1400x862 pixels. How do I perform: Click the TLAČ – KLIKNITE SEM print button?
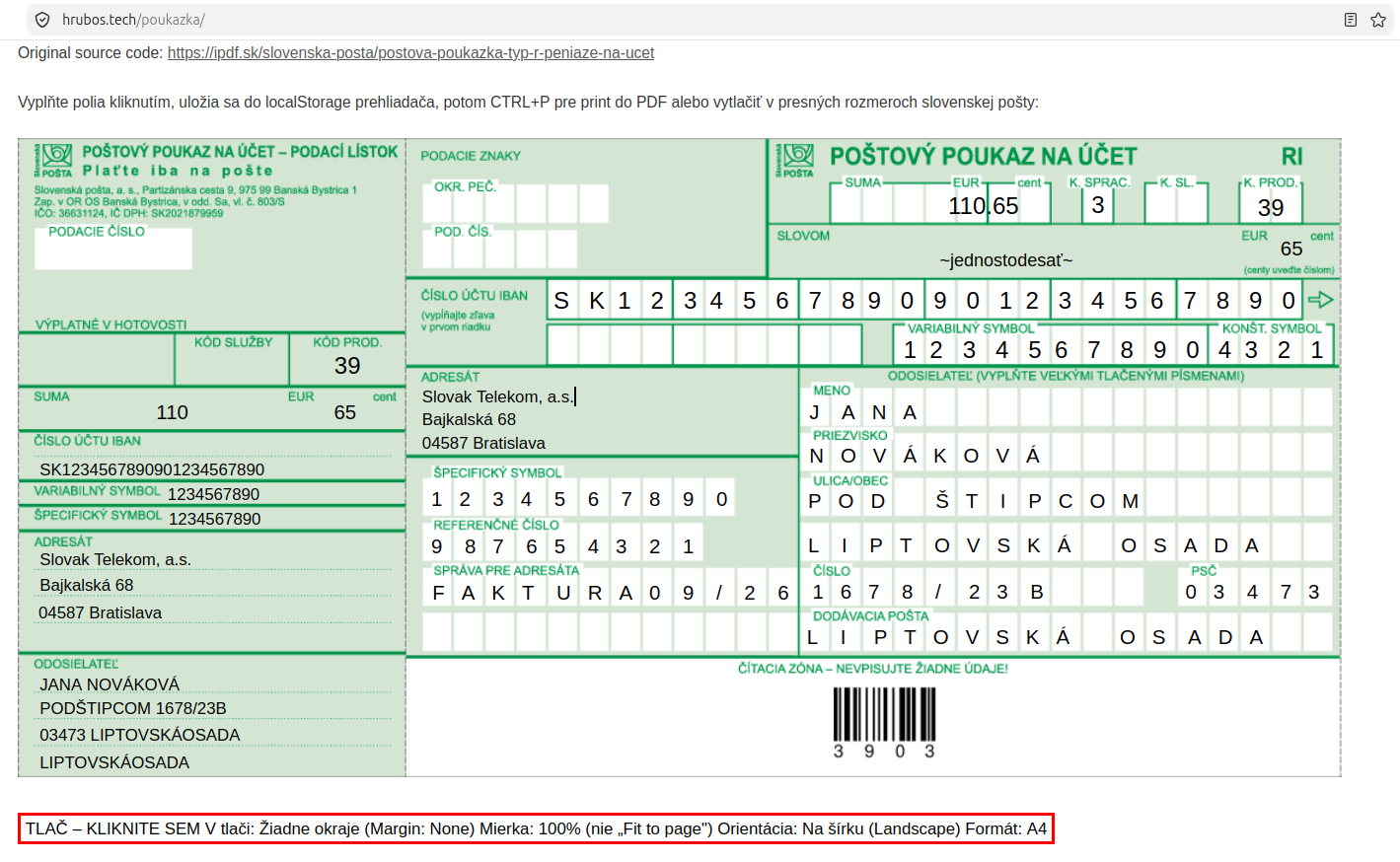pos(536,828)
